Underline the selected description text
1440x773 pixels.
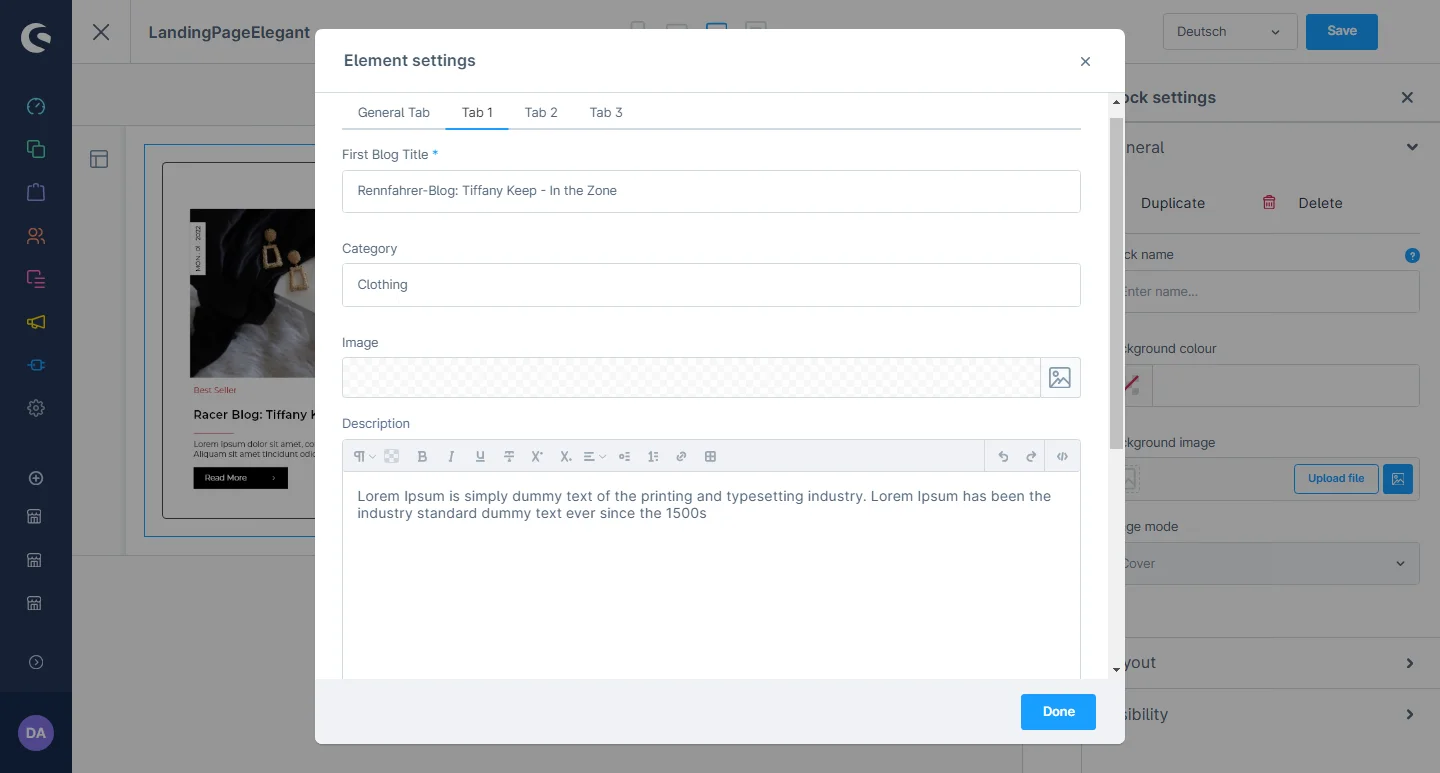coord(480,457)
